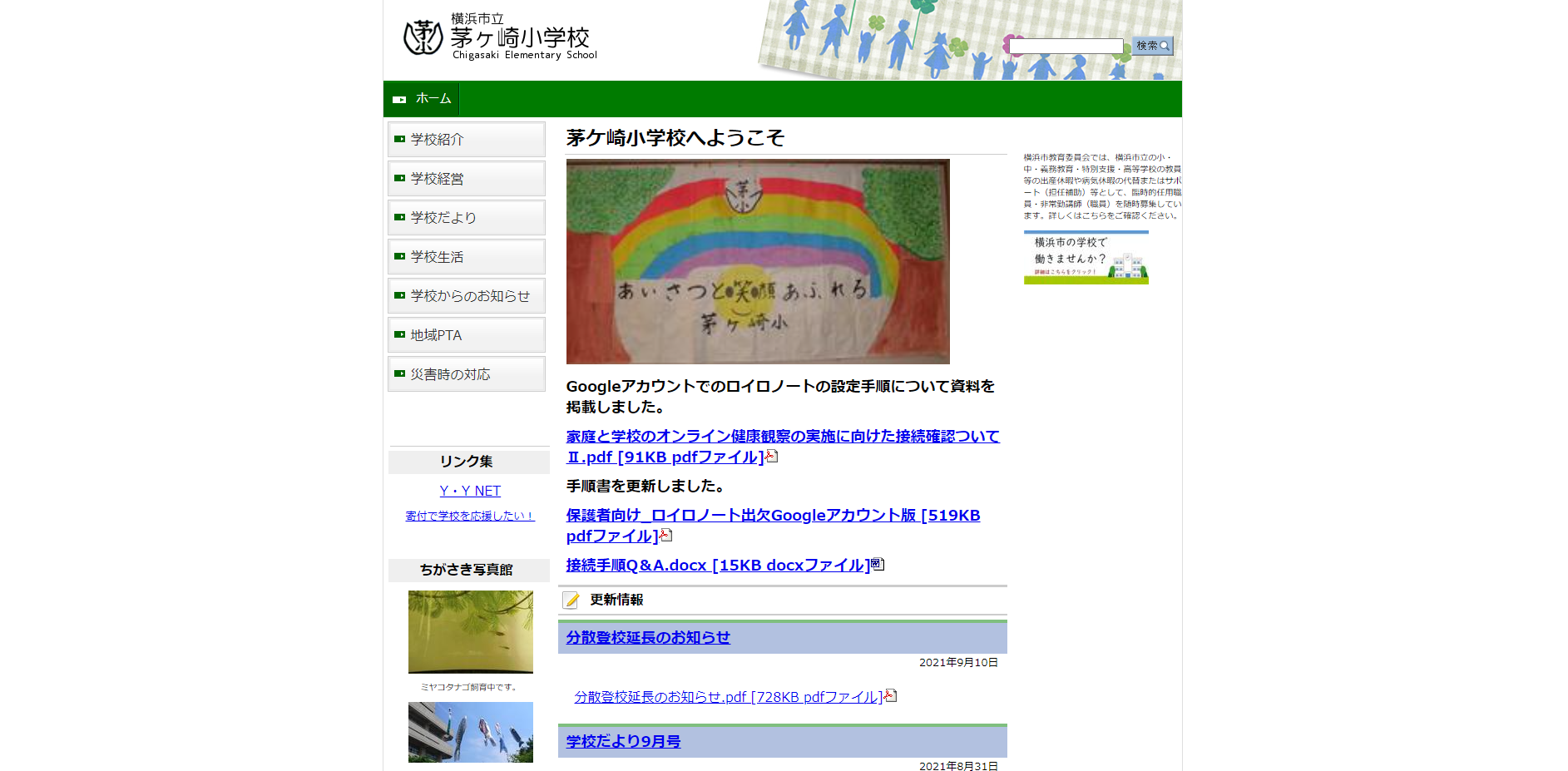1568x771 pixels.
Task: Type in the site search field
Action: [x=1066, y=46]
